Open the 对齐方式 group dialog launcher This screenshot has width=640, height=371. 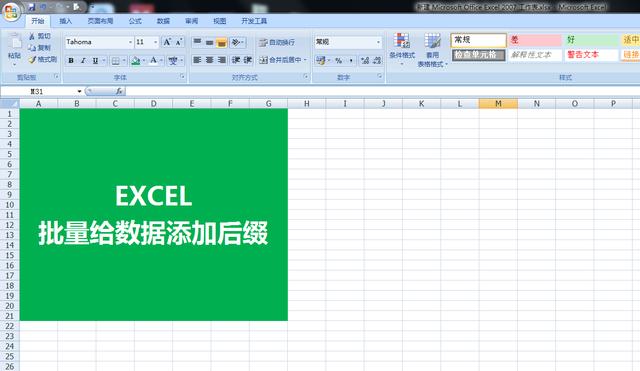[x=305, y=76]
